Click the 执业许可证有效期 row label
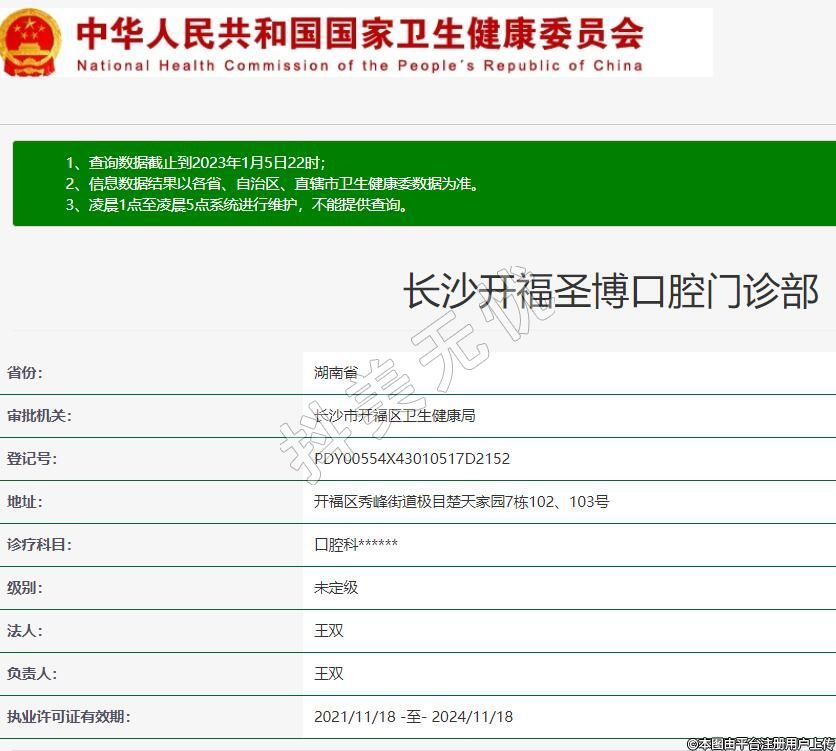The height and width of the screenshot is (751, 836). [69, 717]
